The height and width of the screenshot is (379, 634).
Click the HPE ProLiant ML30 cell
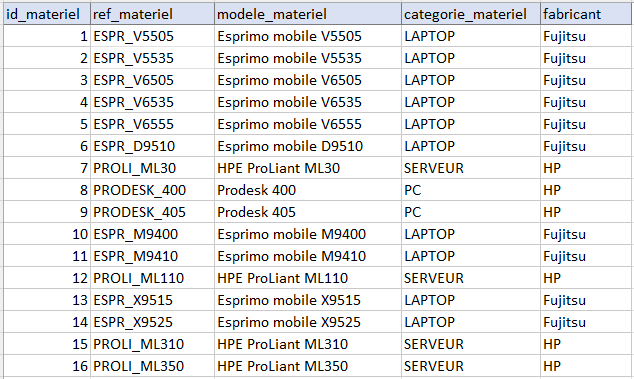click(308, 168)
